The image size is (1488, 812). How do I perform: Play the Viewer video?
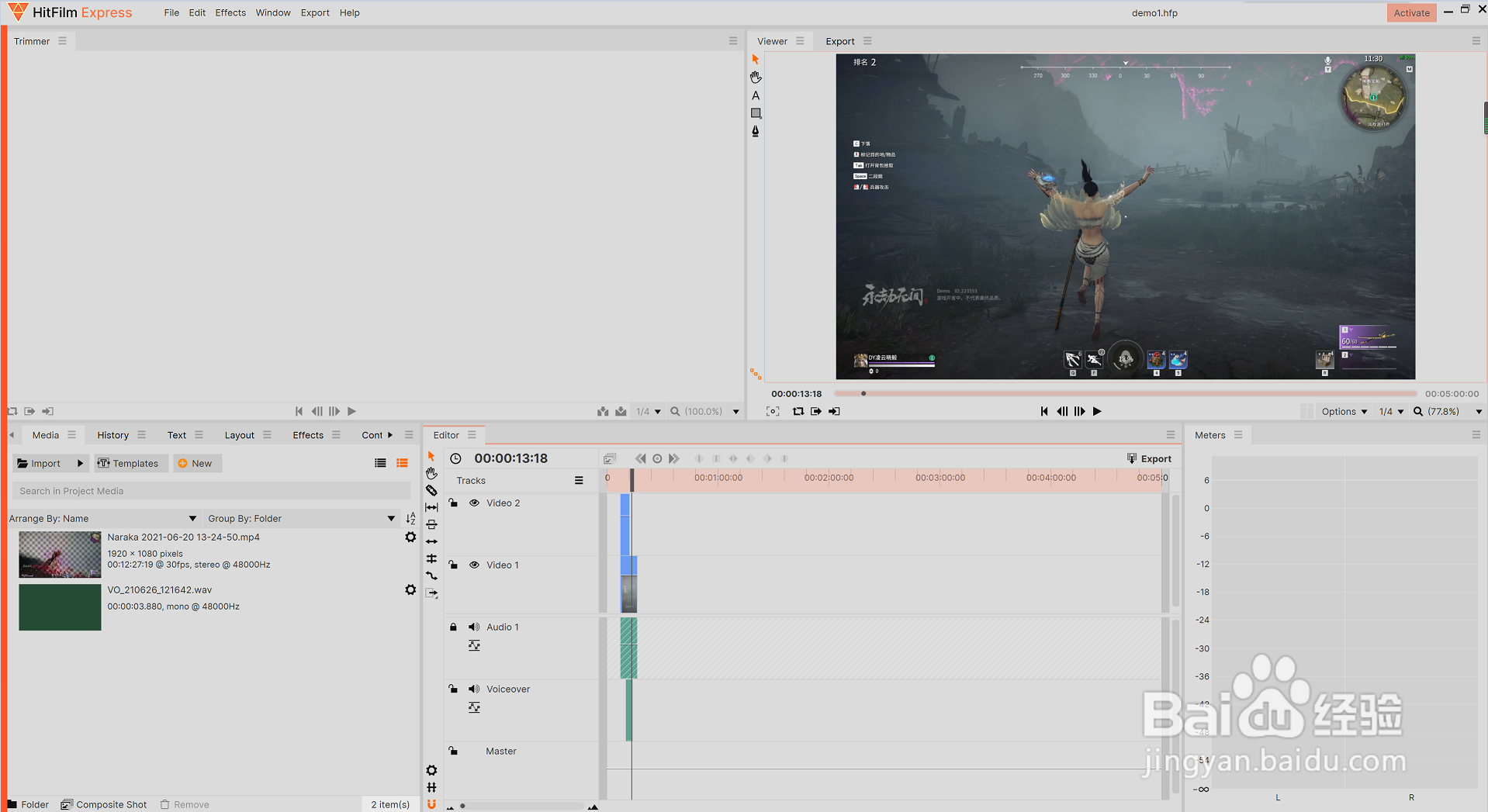click(1097, 411)
